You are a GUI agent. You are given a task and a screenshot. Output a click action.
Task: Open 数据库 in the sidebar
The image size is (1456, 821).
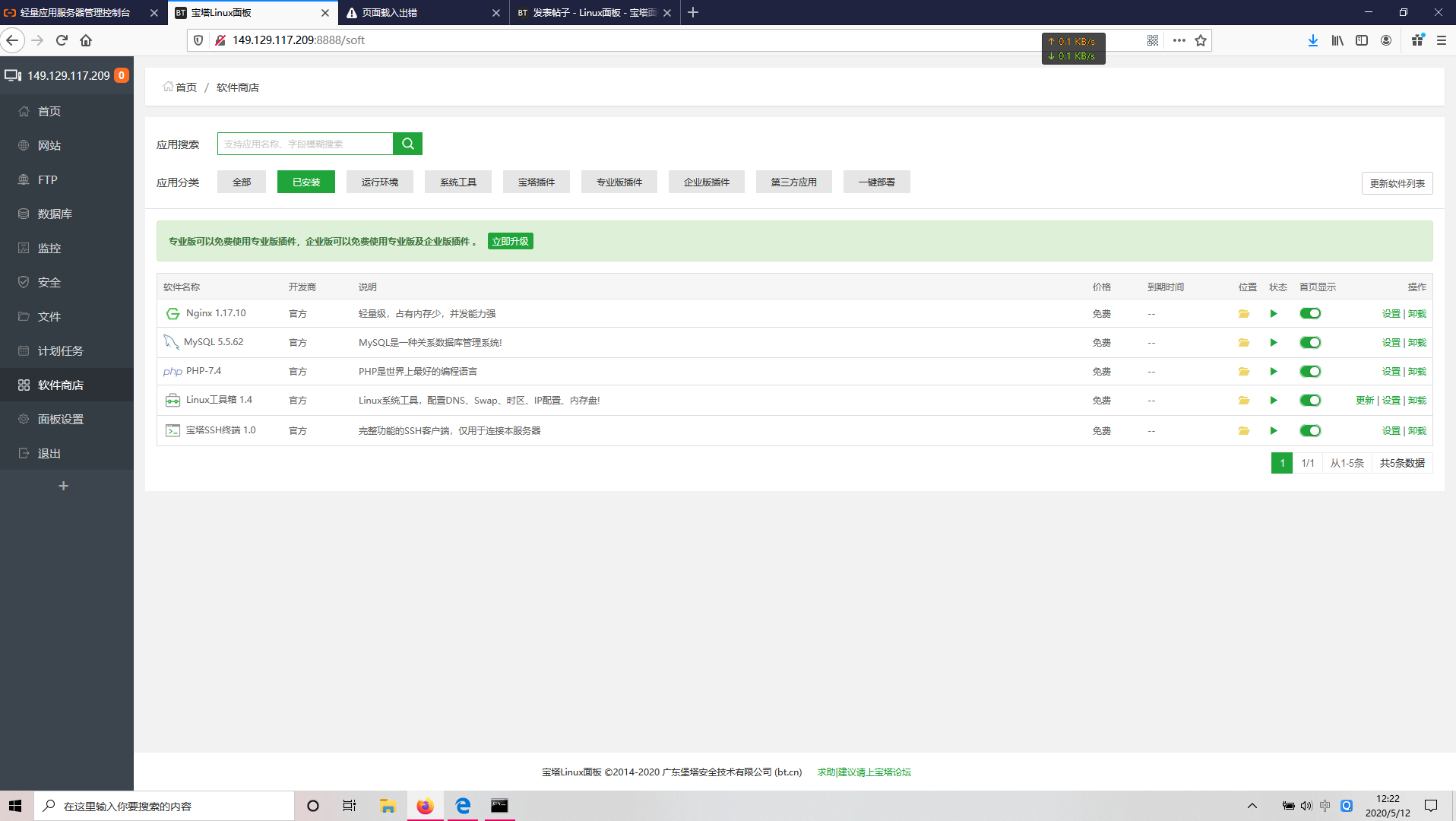pyautogui.click(x=67, y=214)
